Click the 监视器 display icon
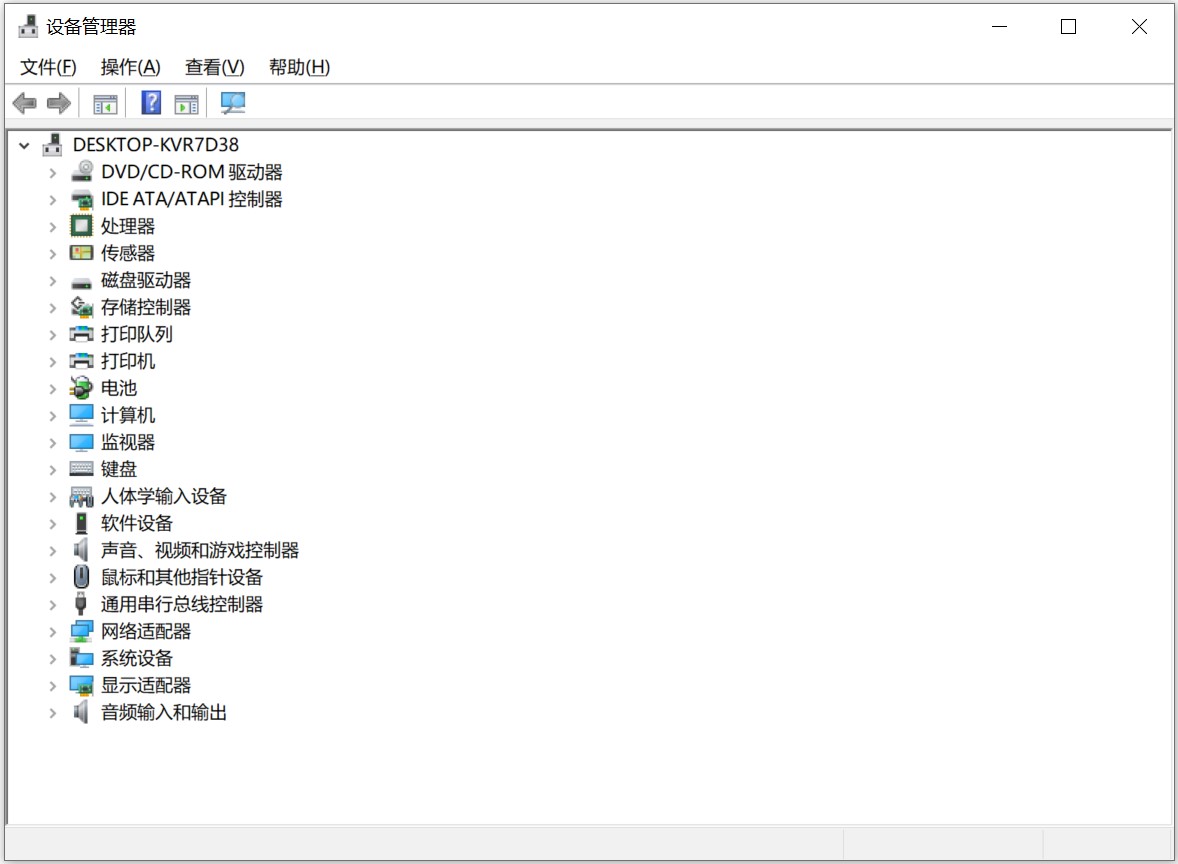 [x=81, y=443]
